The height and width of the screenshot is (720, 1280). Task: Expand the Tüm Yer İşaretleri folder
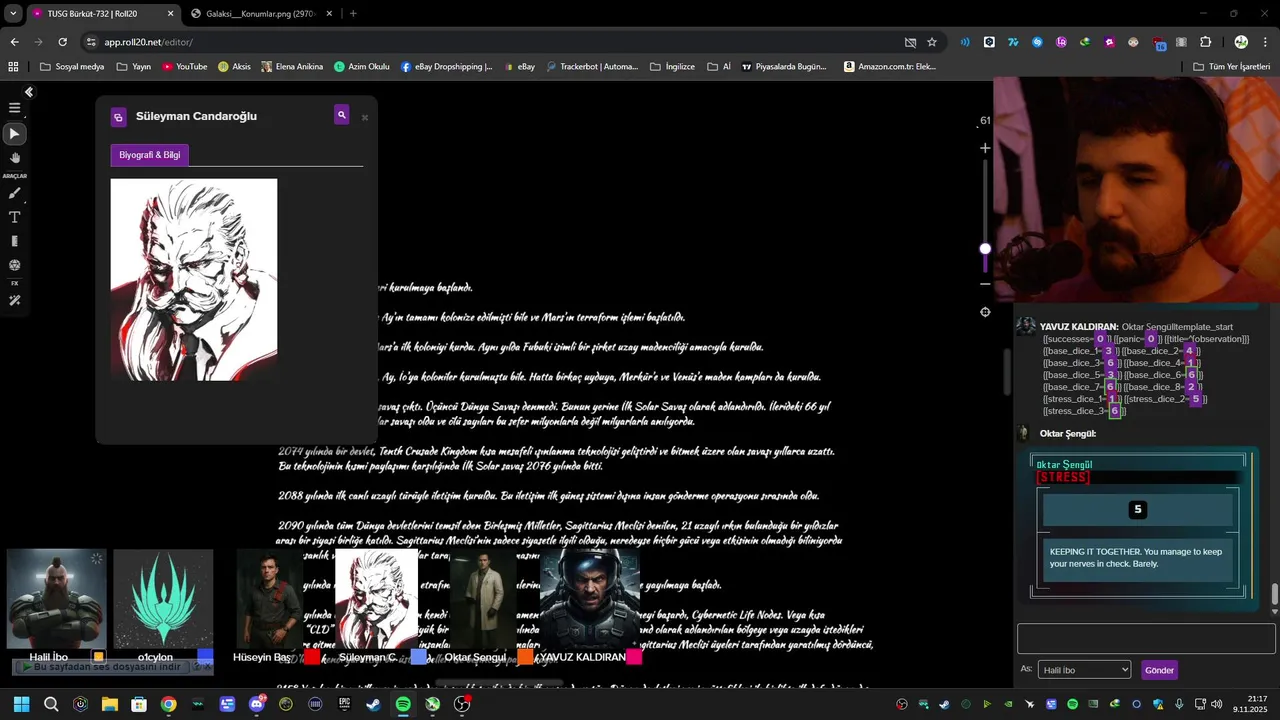[1231, 67]
